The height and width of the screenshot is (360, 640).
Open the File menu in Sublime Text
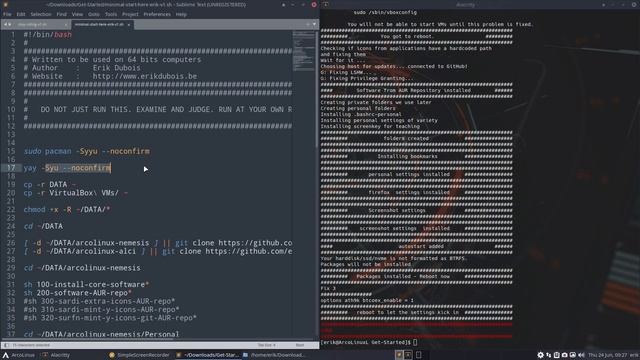7,14
